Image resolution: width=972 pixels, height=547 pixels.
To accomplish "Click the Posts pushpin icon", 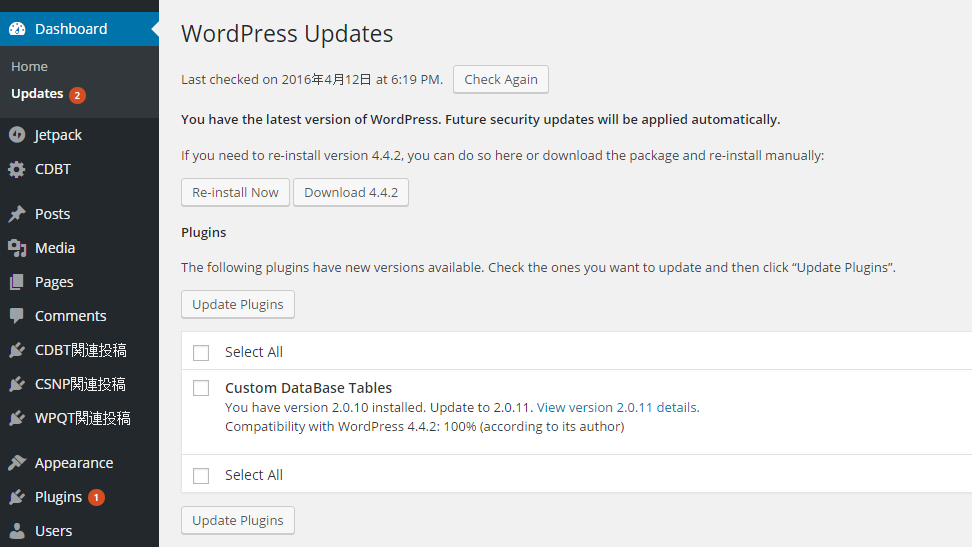I will click(x=17, y=214).
